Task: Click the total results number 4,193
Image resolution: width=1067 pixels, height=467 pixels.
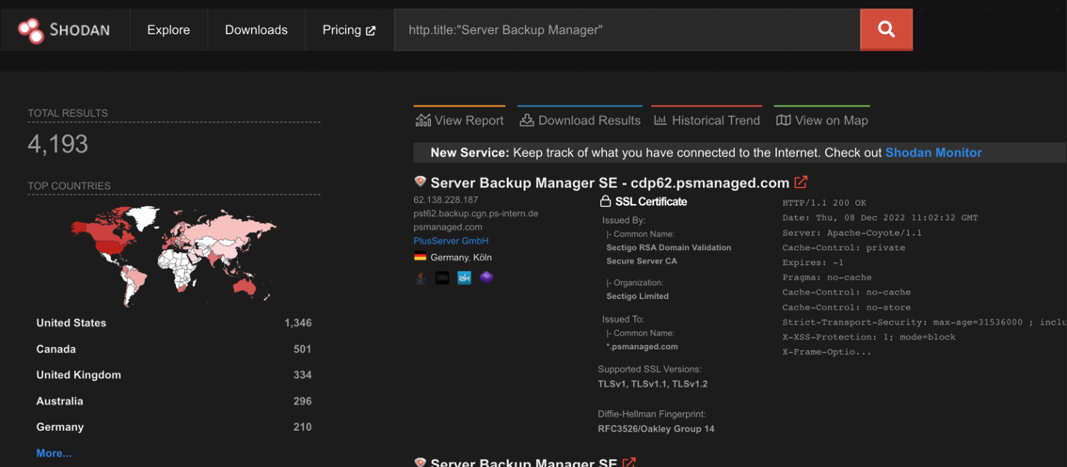Action: click(58, 144)
